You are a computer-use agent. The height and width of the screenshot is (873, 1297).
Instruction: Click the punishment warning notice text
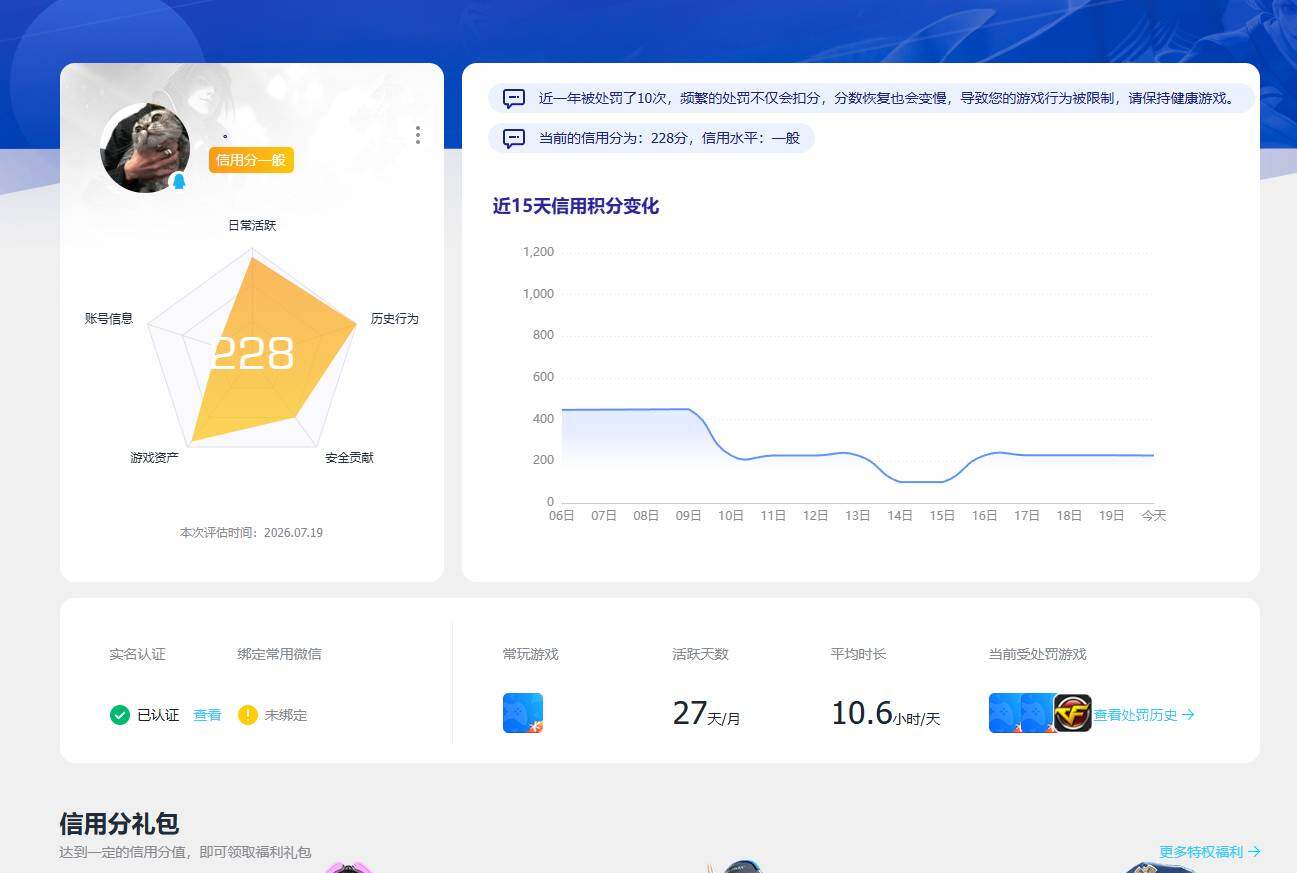tap(886, 99)
